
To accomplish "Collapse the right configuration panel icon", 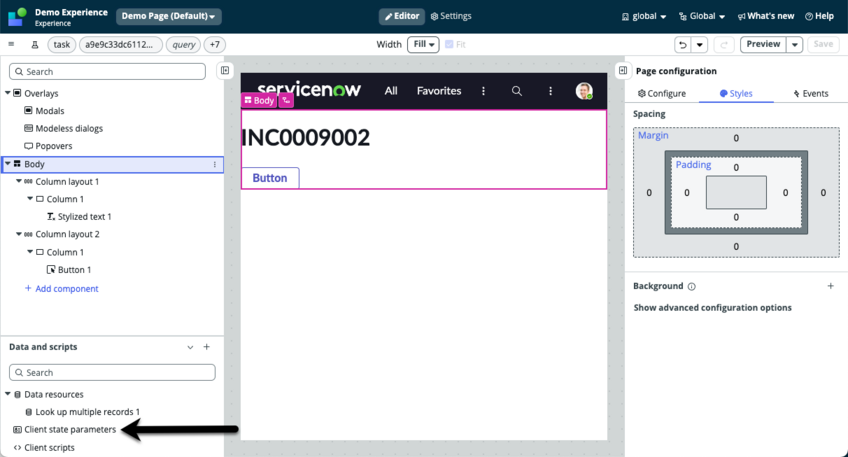I will pos(623,70).
